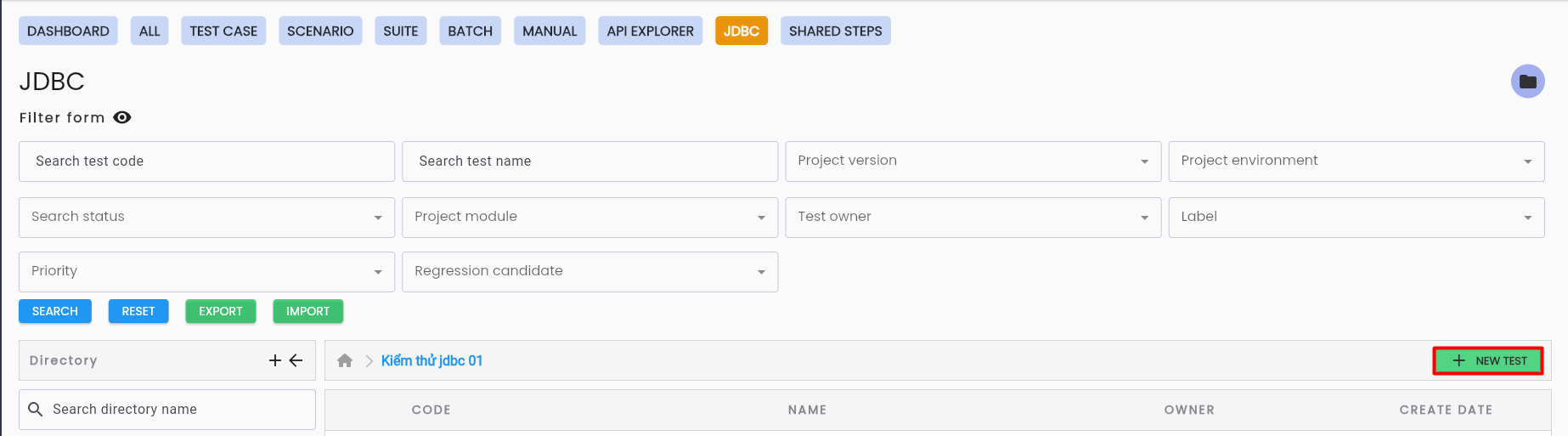Viewport: 1568px width, 436px height.
Task: Click the EXPORT button
Action: 221,311
